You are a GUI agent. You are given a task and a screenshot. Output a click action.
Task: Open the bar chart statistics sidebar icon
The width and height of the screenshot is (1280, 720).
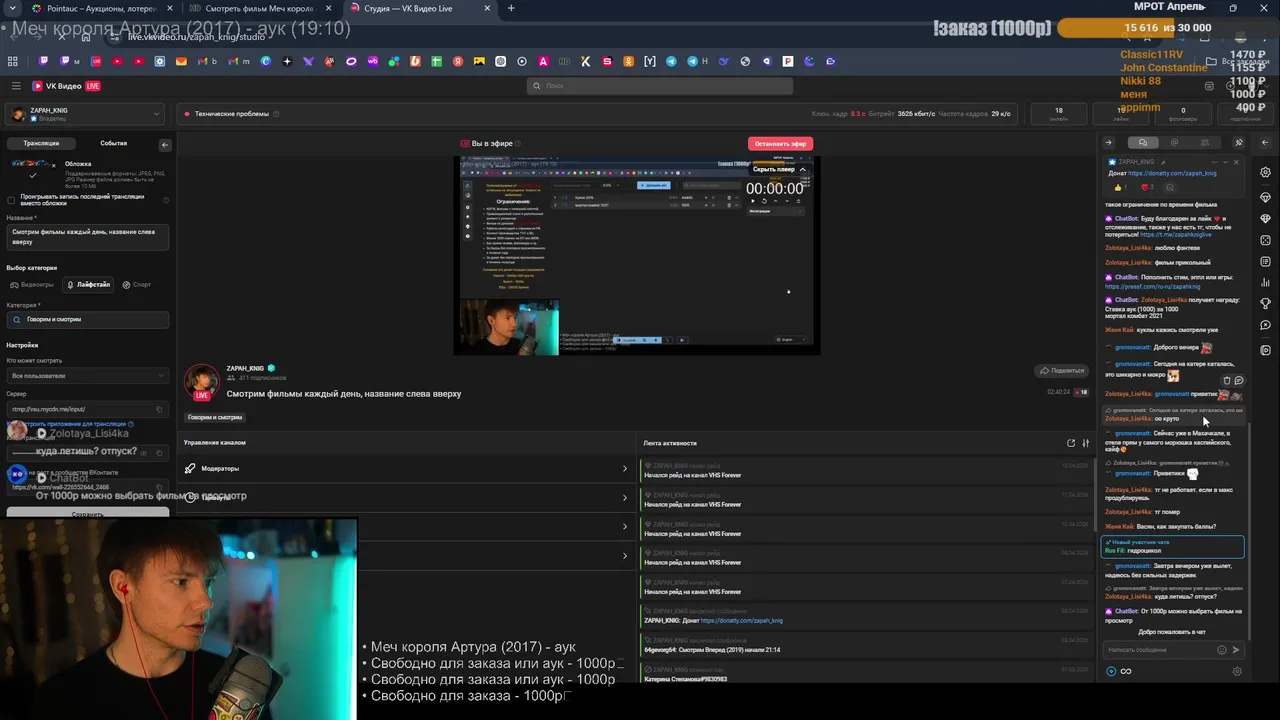click(x=1265, y=284)
